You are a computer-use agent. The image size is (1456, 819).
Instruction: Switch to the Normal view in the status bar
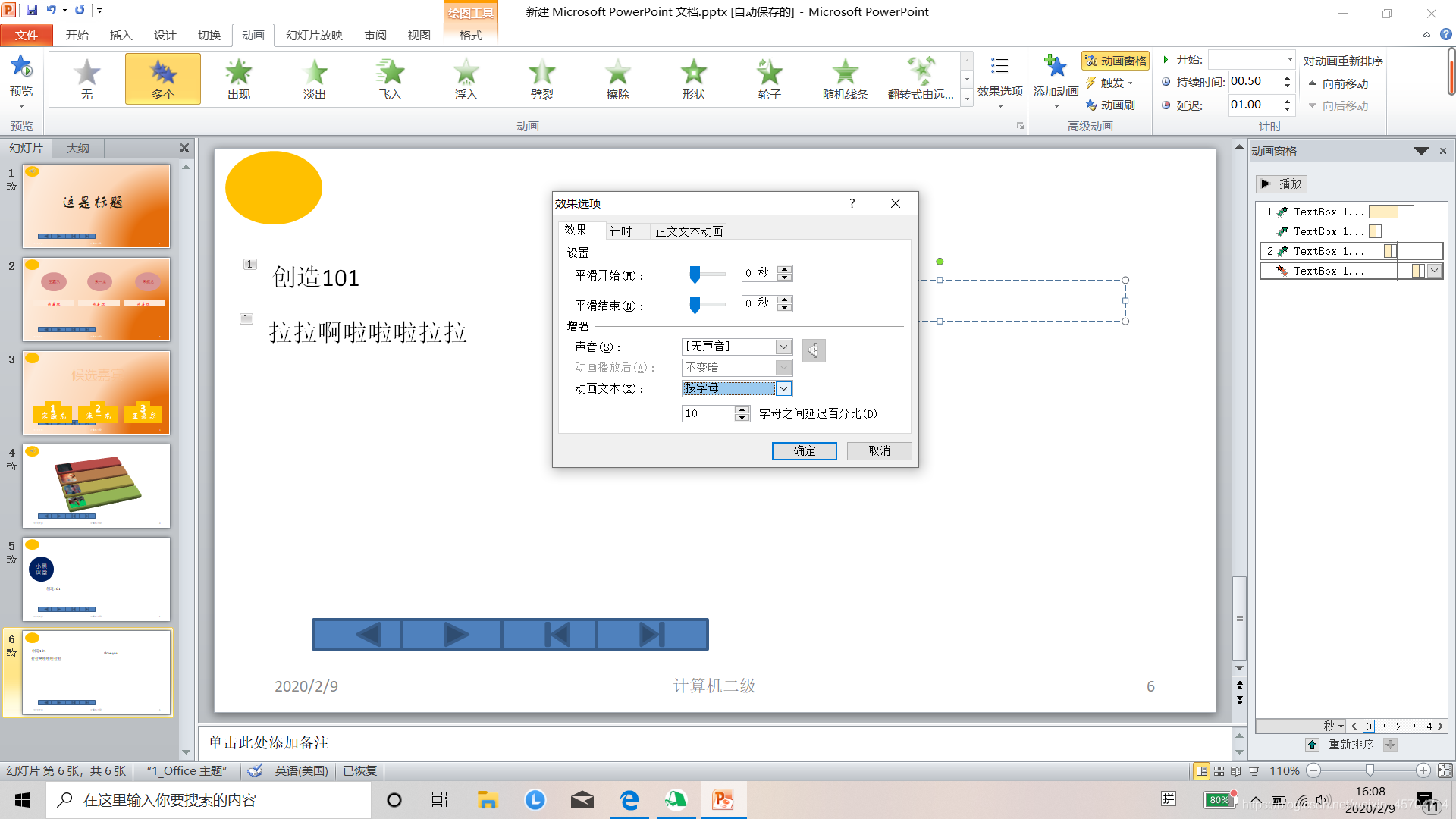tap(1201, 770)
